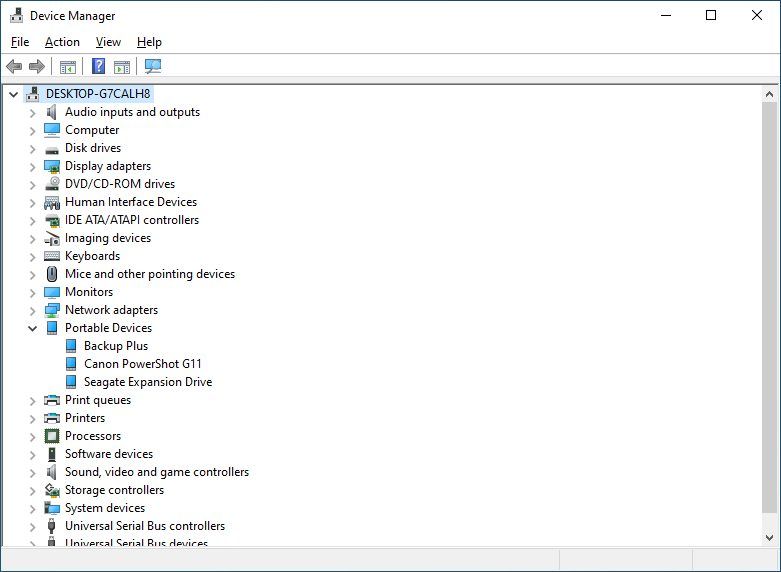781x572 pixels.
Task: Click the Software devices icon
Action: (52, 454)
